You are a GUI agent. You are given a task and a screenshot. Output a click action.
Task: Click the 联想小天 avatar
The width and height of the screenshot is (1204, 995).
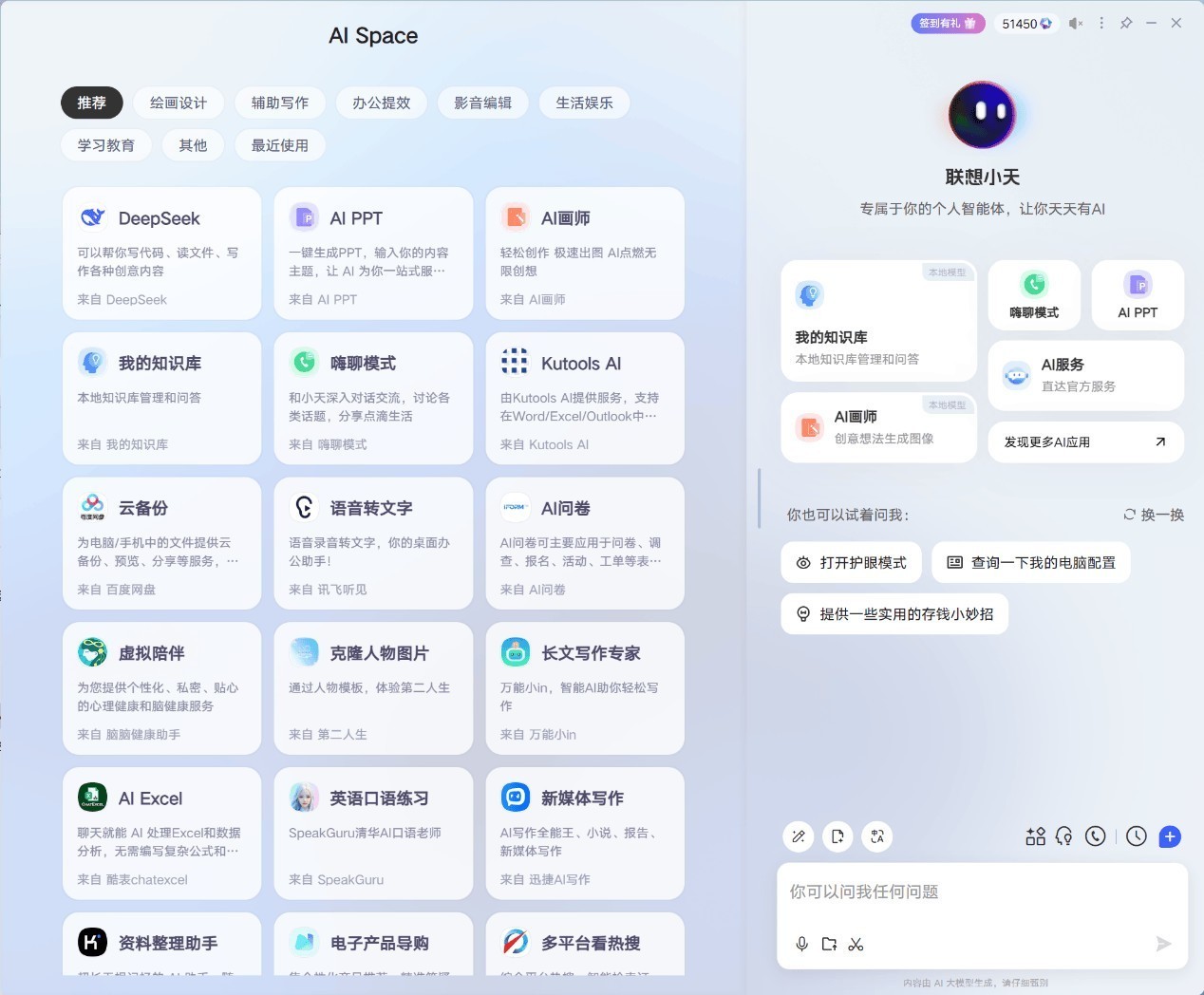coord(982,115)
